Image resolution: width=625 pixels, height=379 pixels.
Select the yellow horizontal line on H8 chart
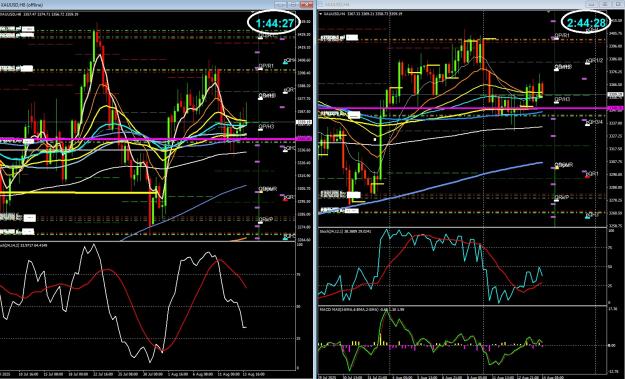tap(80, 193)
